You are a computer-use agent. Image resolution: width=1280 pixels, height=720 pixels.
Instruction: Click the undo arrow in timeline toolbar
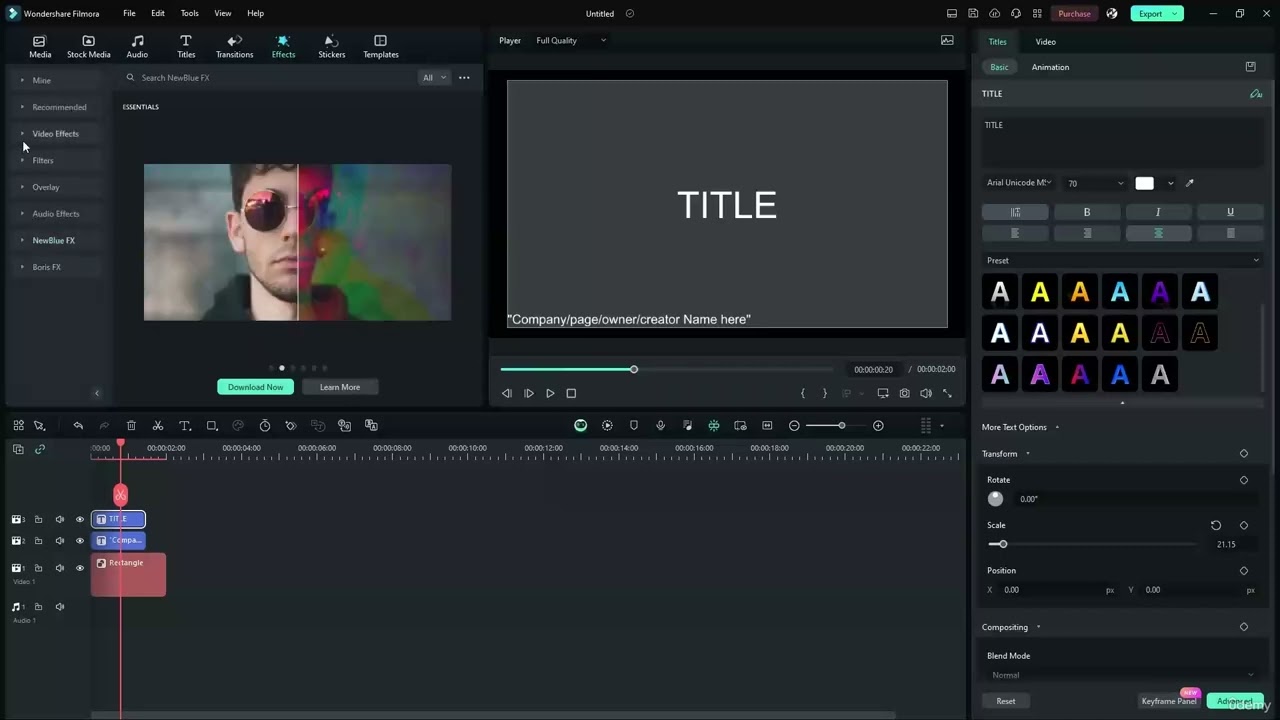(78, 426)
